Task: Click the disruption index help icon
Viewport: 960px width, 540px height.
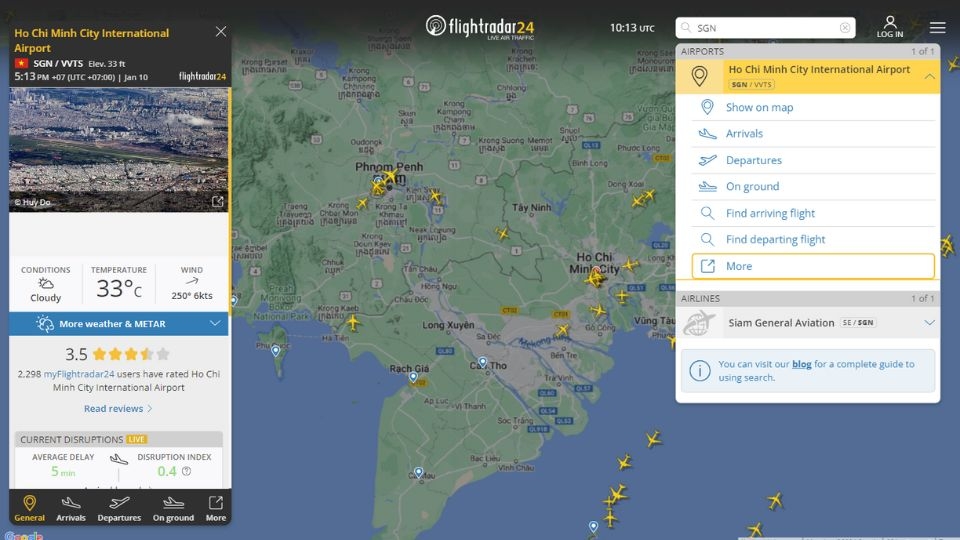Action: [187, 471]
